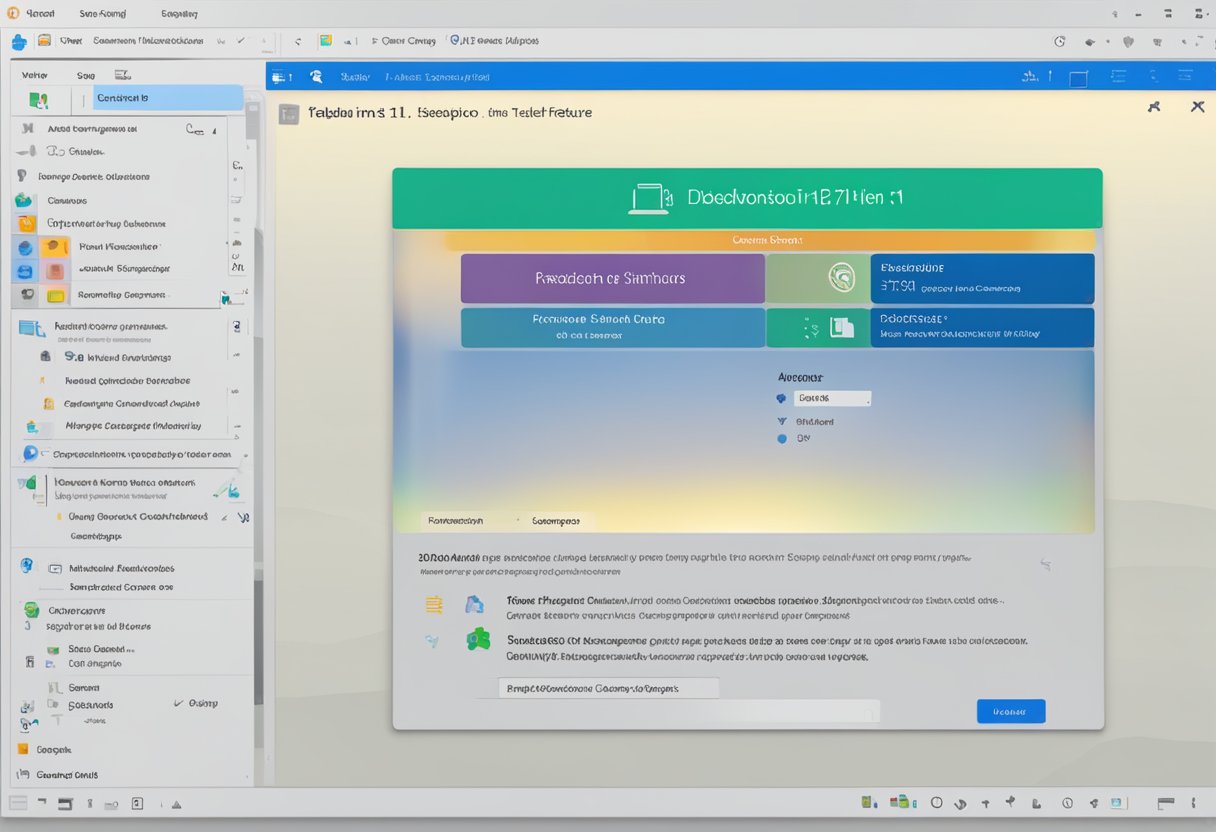Expand the highlighted blue dropdown in the sidebar
1216x832 pixels.
pos(168,98)
